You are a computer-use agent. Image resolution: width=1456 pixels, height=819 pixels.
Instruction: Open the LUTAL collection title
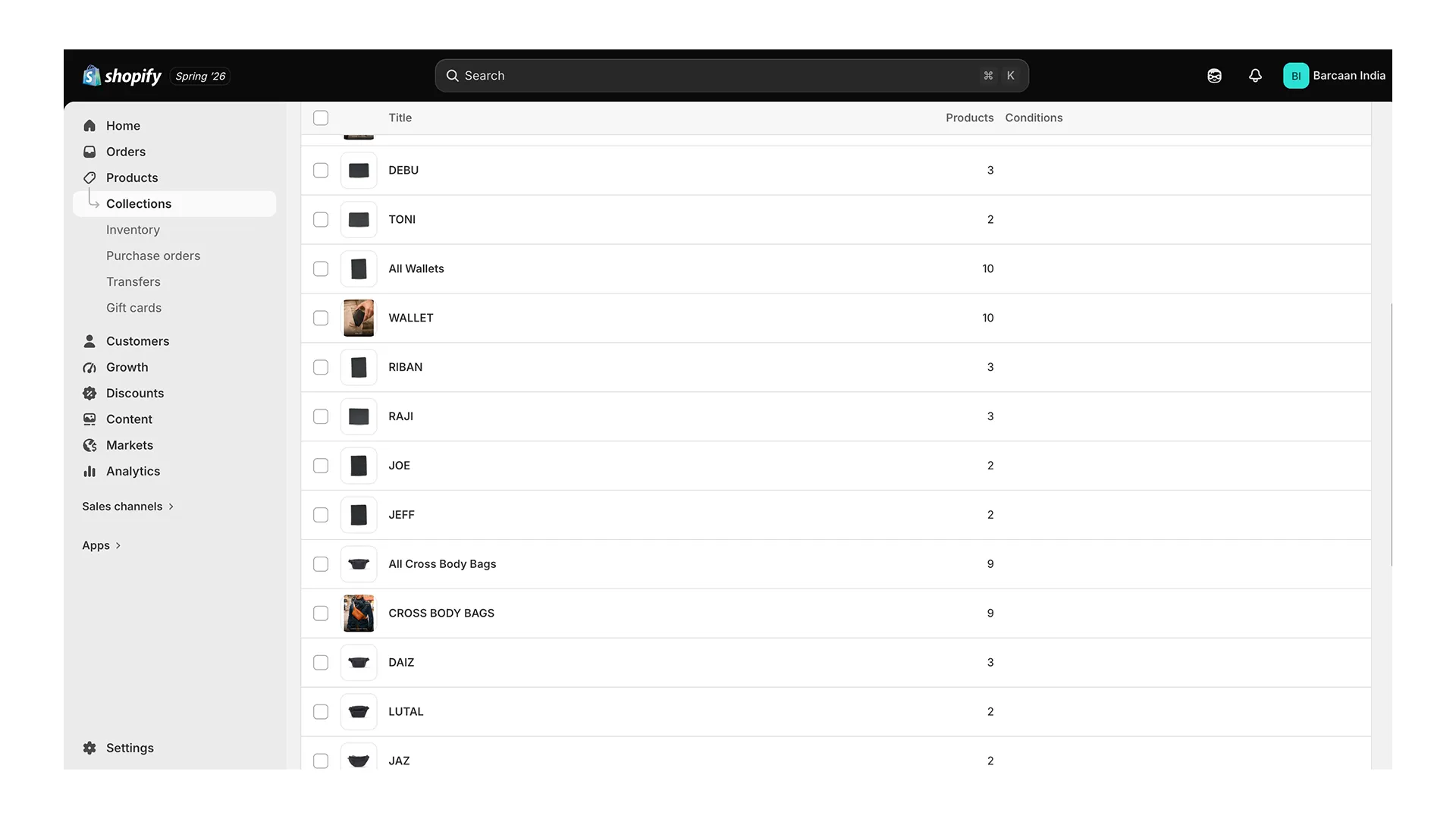pyautogui.click(x=406, y=712)
